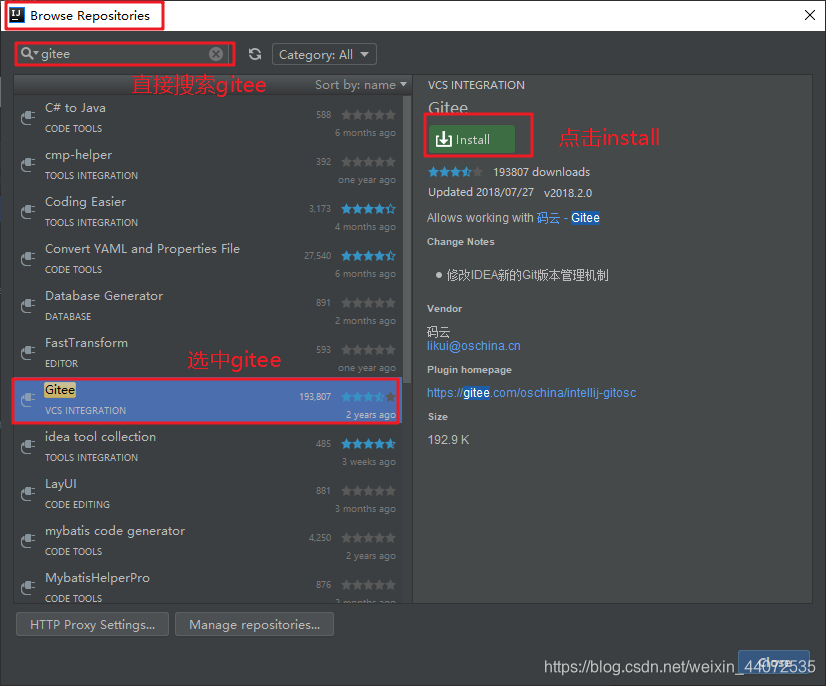Click the plug icon beside MybatisHelperPro

[x=28, y=587]
